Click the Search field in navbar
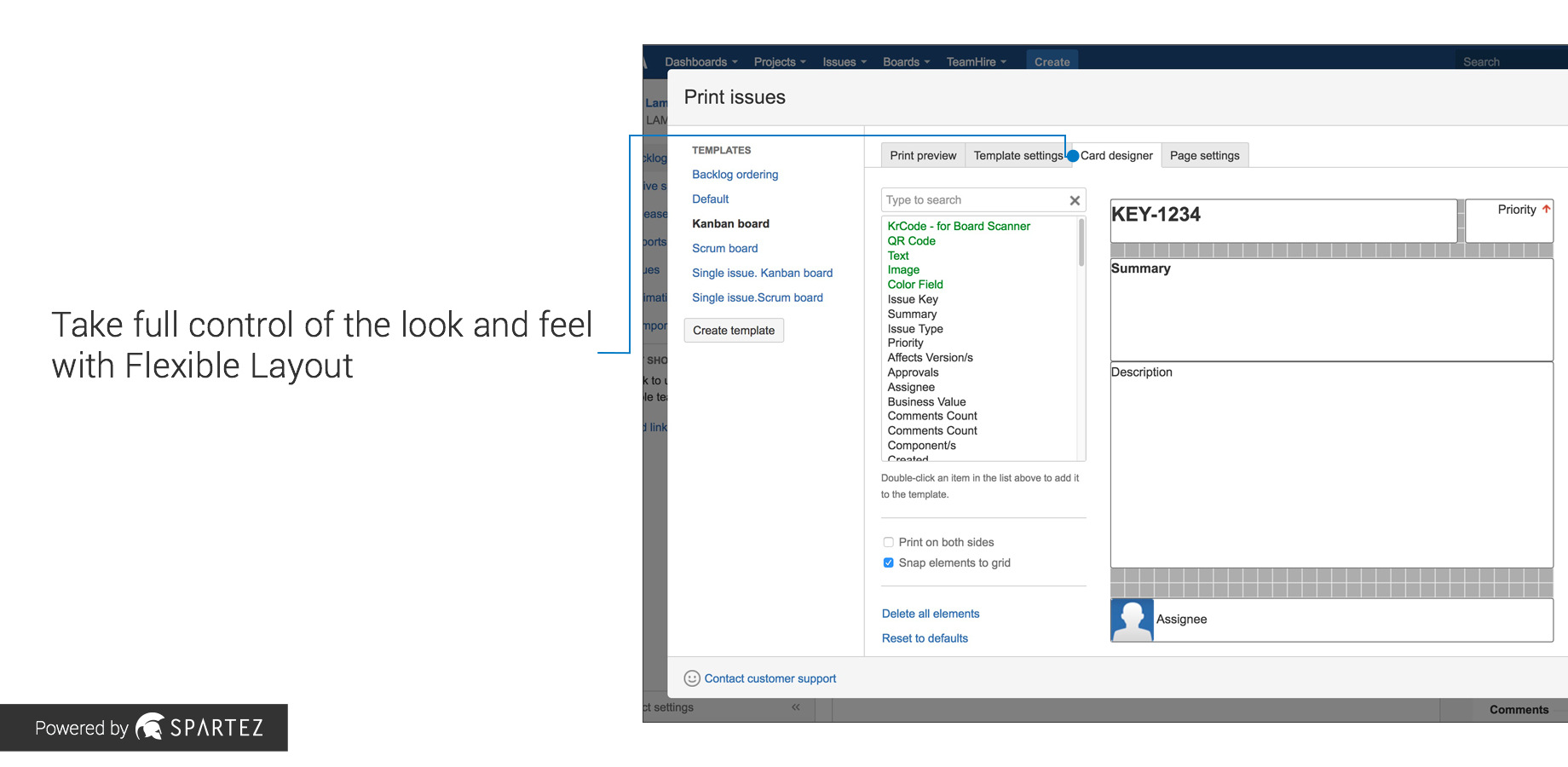The image size is (1568, 767). click(1510, 61)
